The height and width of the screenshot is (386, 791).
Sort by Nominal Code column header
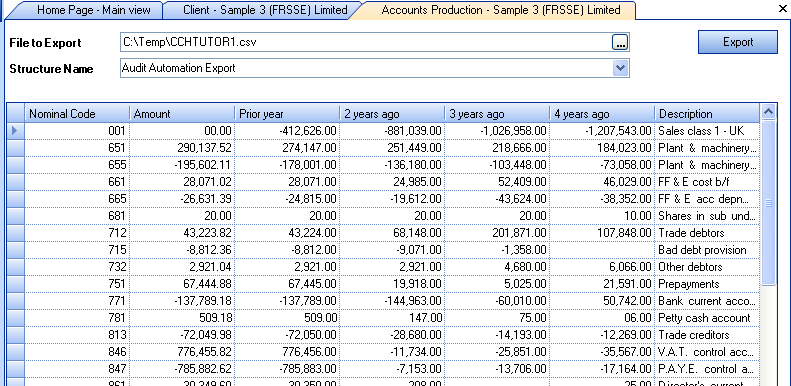pos(77,114)
